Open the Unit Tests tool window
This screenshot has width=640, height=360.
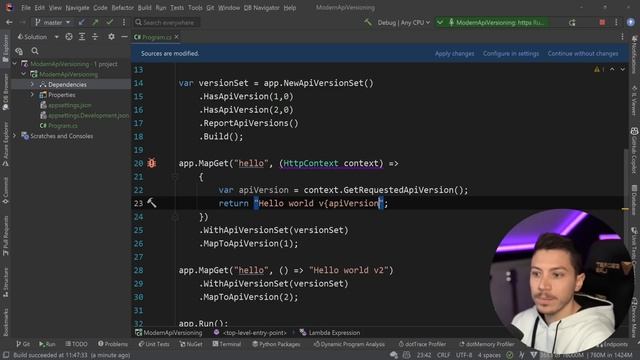[154, 344]
